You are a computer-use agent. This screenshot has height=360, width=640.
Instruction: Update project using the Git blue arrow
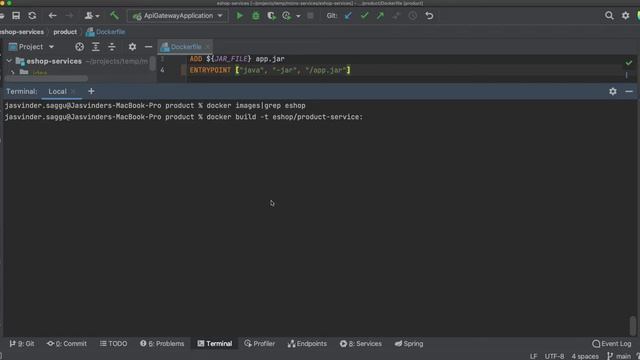coord(348,16)
